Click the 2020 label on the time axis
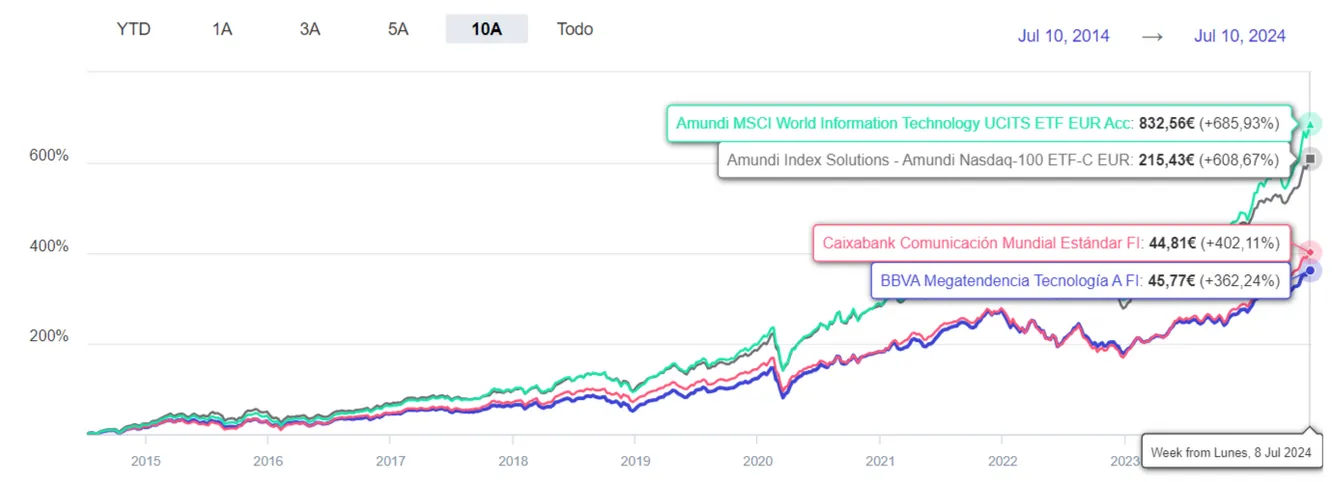1332x482 pixels. click(x=756, y=461)
